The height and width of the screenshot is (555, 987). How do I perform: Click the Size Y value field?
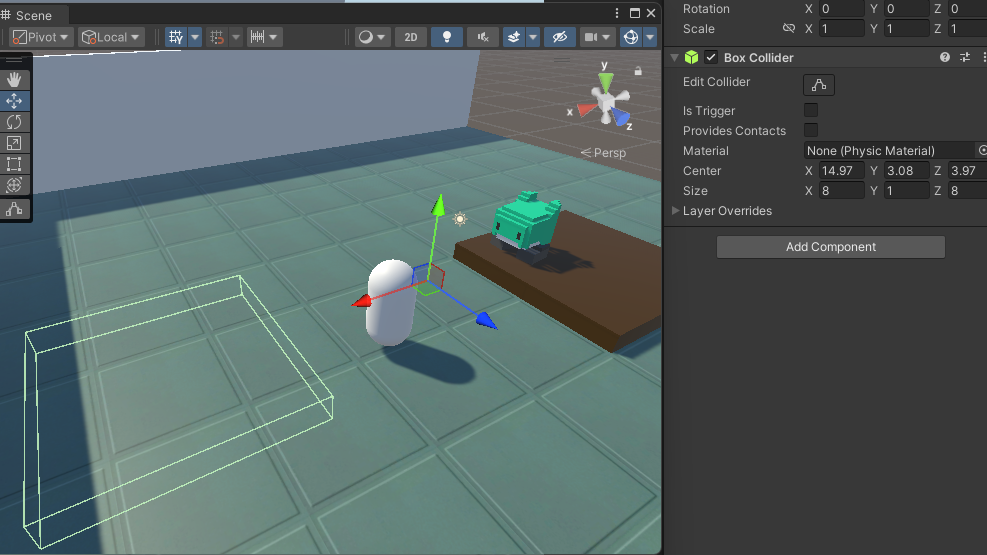point(906,191)
